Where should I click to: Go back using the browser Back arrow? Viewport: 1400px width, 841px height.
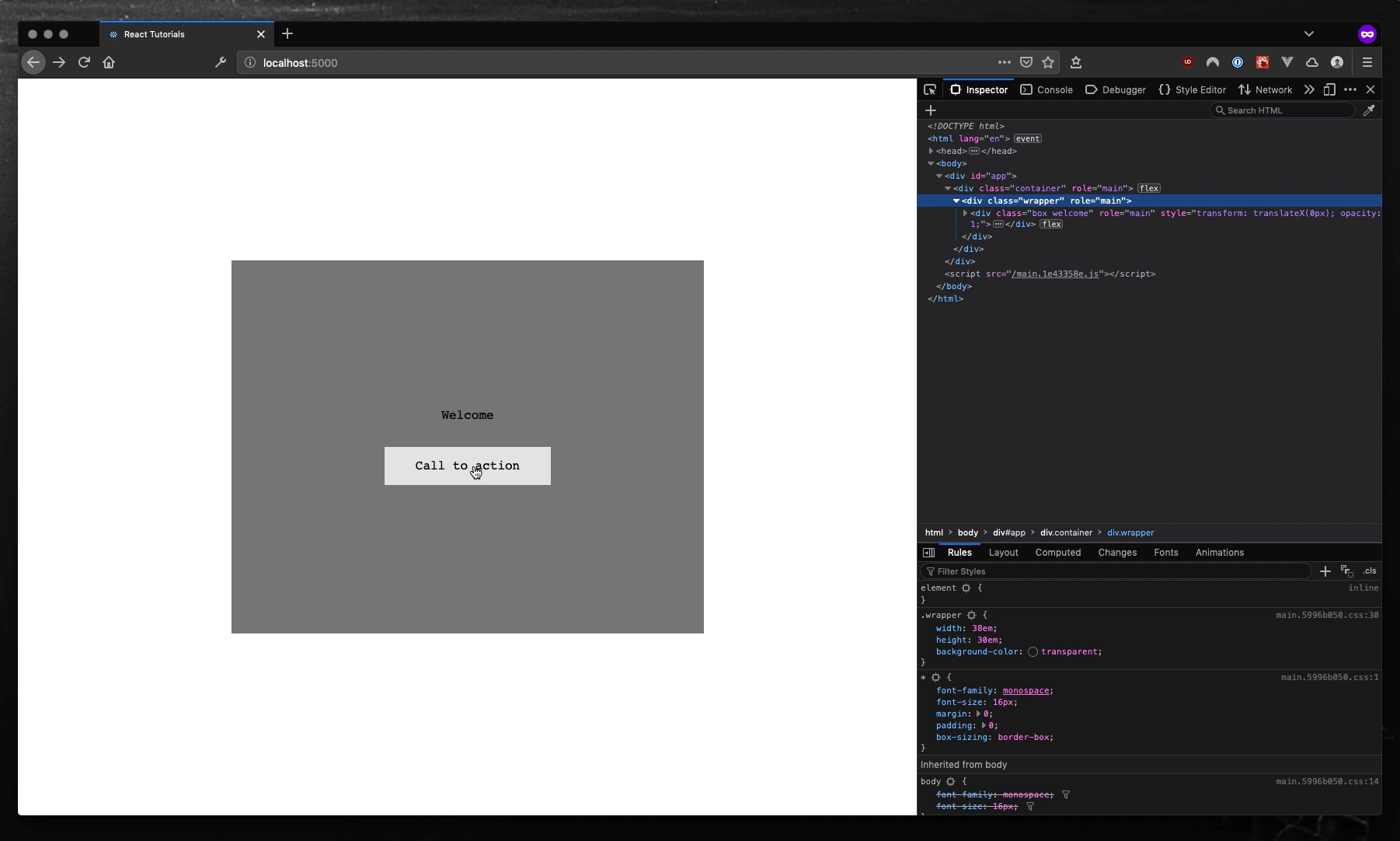(33, 62)
